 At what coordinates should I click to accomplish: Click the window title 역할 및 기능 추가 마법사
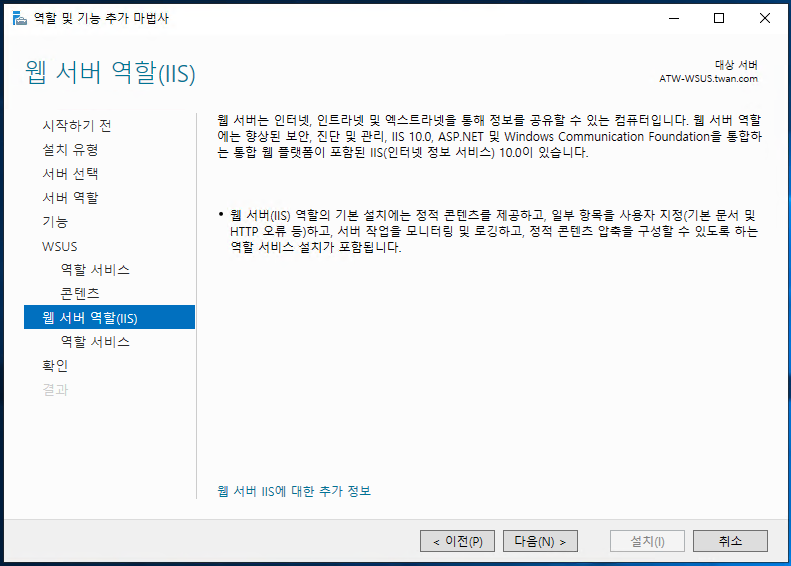point(101,18)
